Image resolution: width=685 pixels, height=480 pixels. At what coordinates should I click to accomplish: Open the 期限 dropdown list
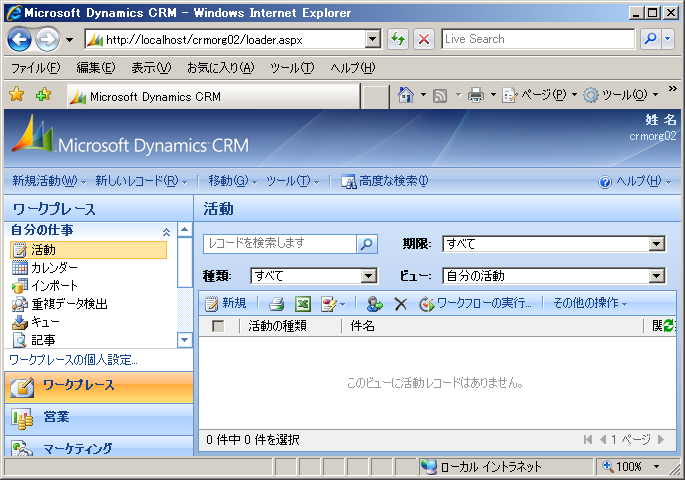pos(656,244)
